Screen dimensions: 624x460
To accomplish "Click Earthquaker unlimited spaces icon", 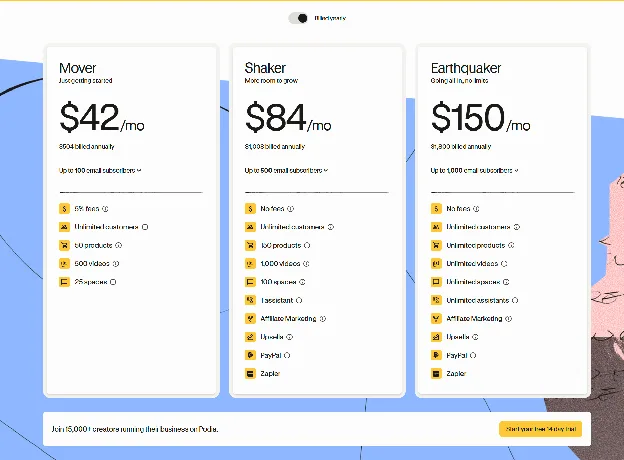I will [x=436, y=282].
